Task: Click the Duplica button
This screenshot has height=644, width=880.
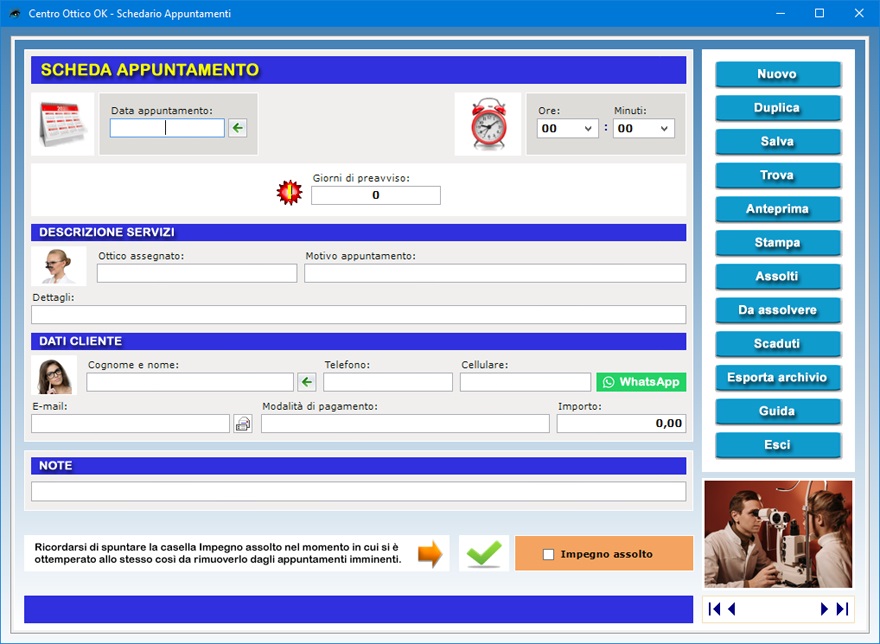Action: coord(777,108)
